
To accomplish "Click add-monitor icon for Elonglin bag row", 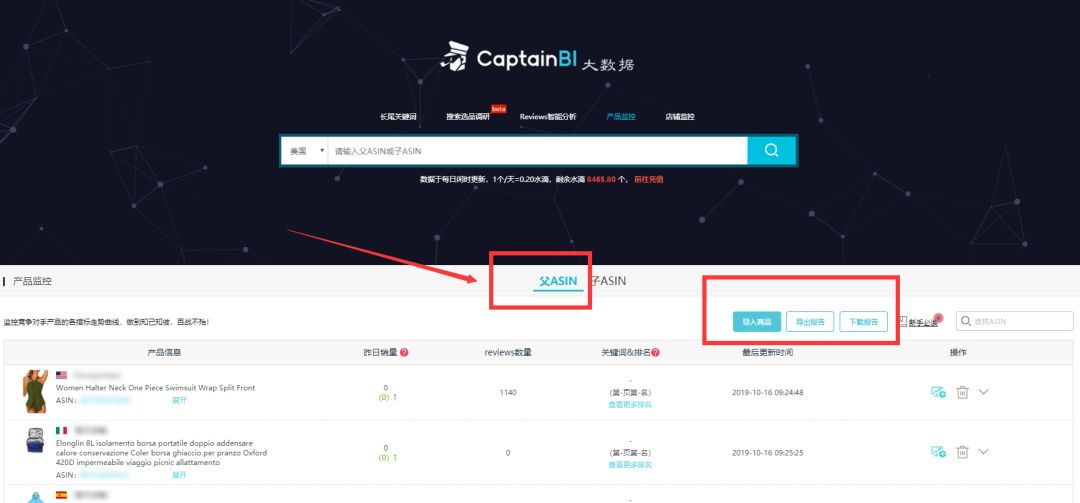I will pyautogui.click(x=938, y=452).
